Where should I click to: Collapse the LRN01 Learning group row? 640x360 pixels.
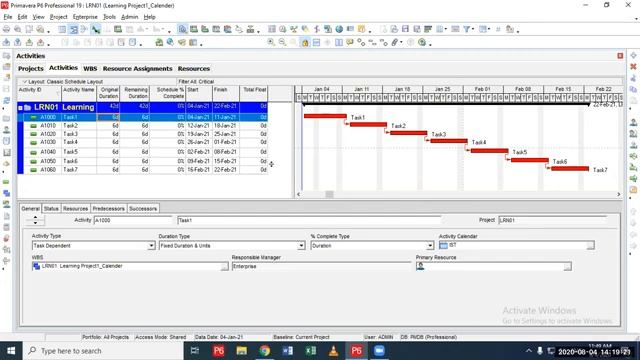pos(20,108)
